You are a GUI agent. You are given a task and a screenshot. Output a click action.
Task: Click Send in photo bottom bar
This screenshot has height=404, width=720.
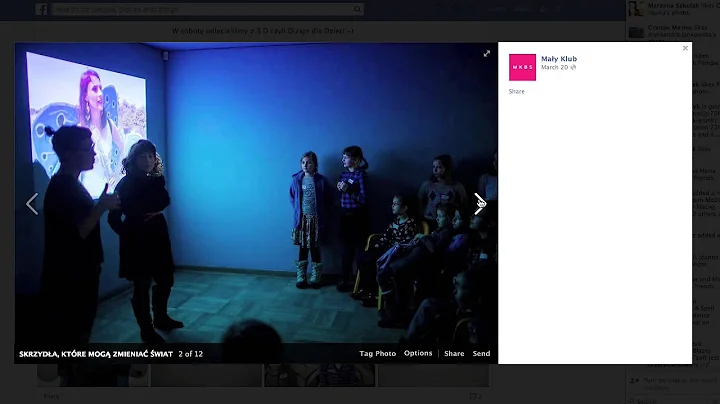(x=481, y=354)
